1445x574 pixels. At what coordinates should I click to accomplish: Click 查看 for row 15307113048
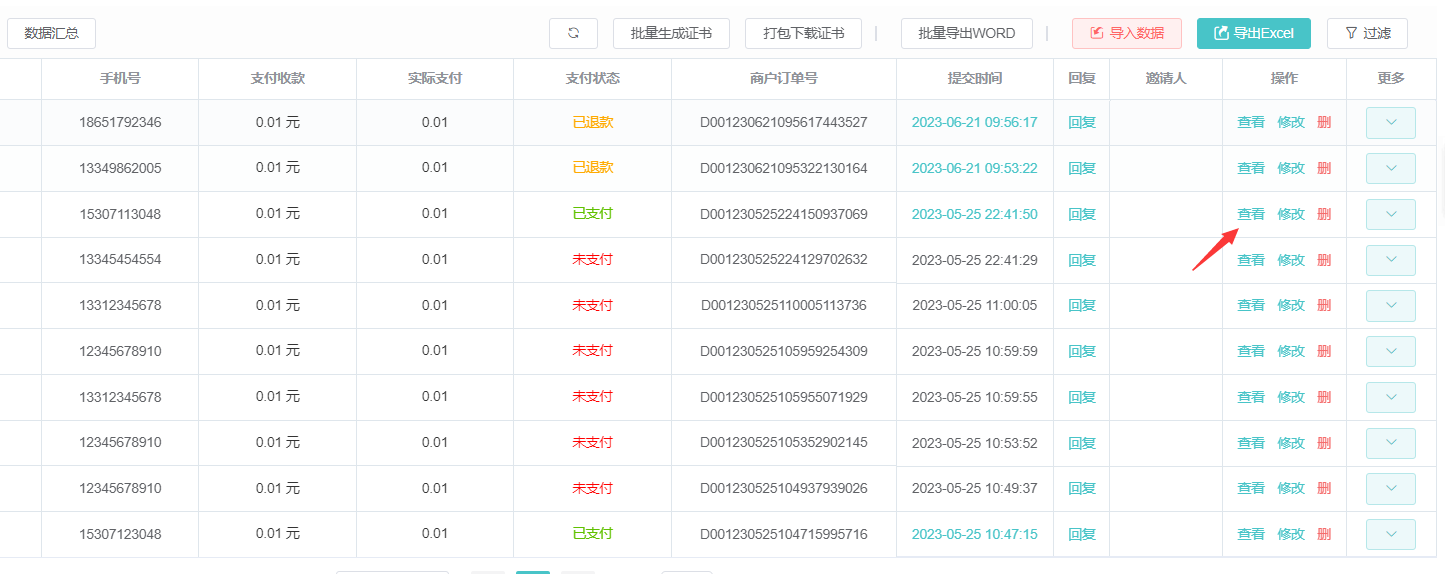[1251, 214]
